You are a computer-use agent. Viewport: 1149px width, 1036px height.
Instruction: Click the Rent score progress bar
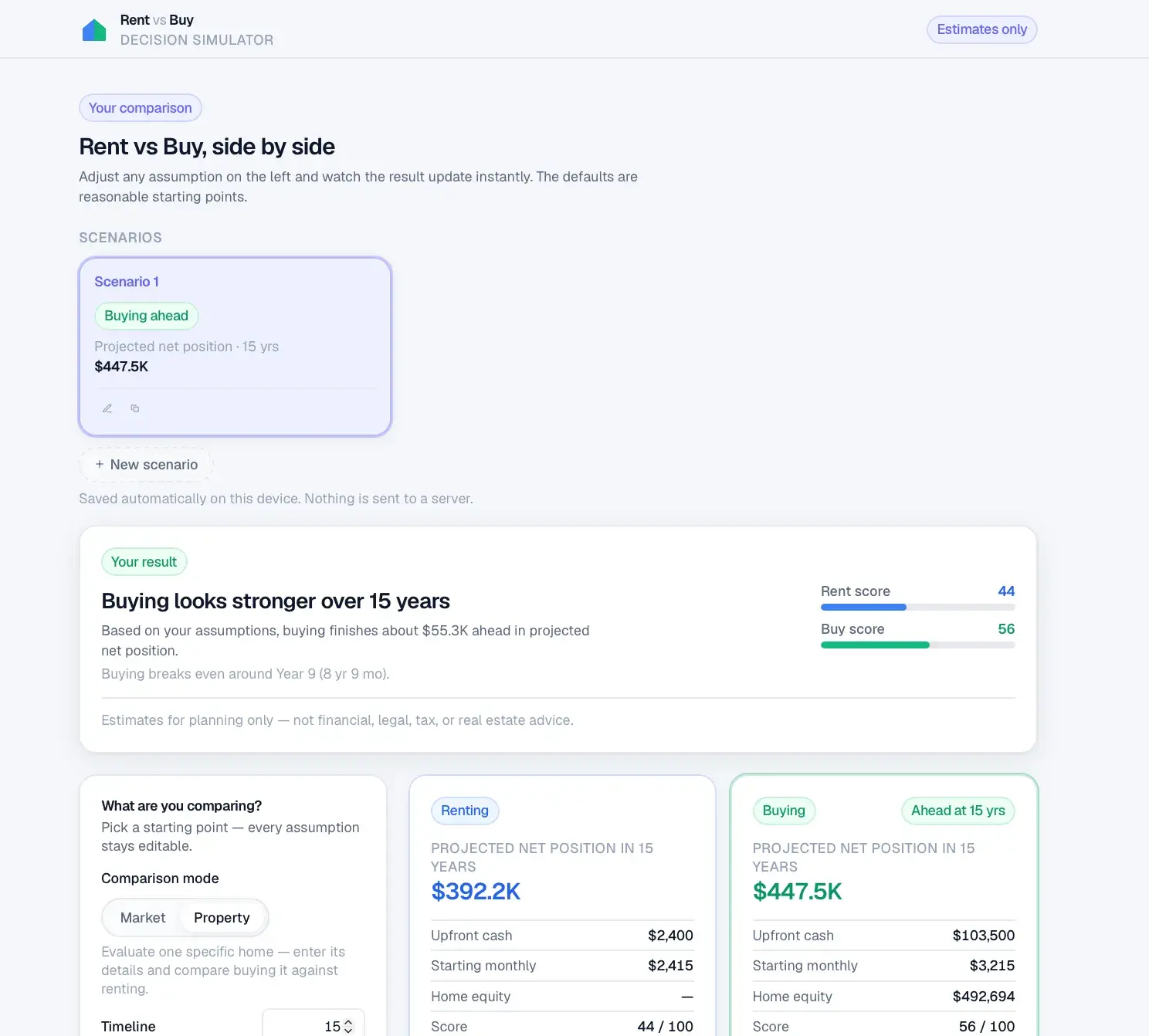pos(917,608)
